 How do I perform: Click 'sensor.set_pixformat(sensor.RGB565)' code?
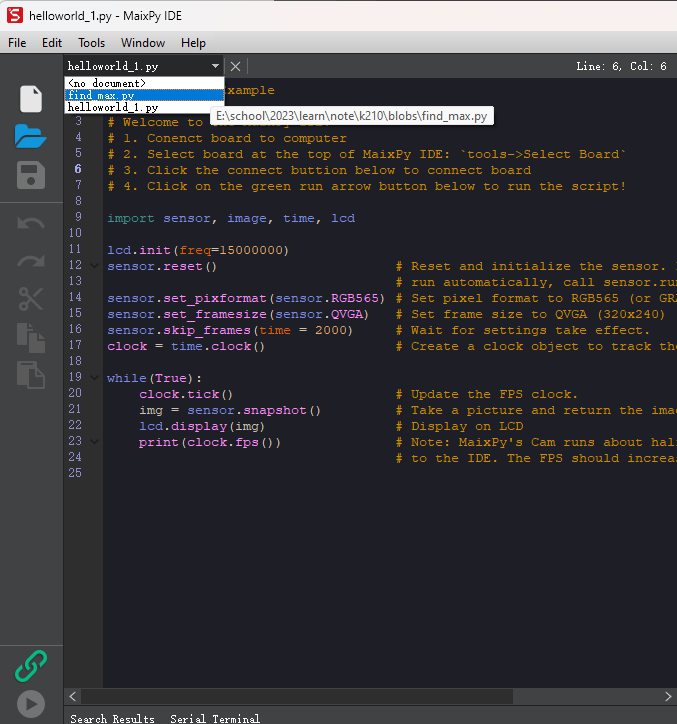pyautogui.click(x=246, y=298)
